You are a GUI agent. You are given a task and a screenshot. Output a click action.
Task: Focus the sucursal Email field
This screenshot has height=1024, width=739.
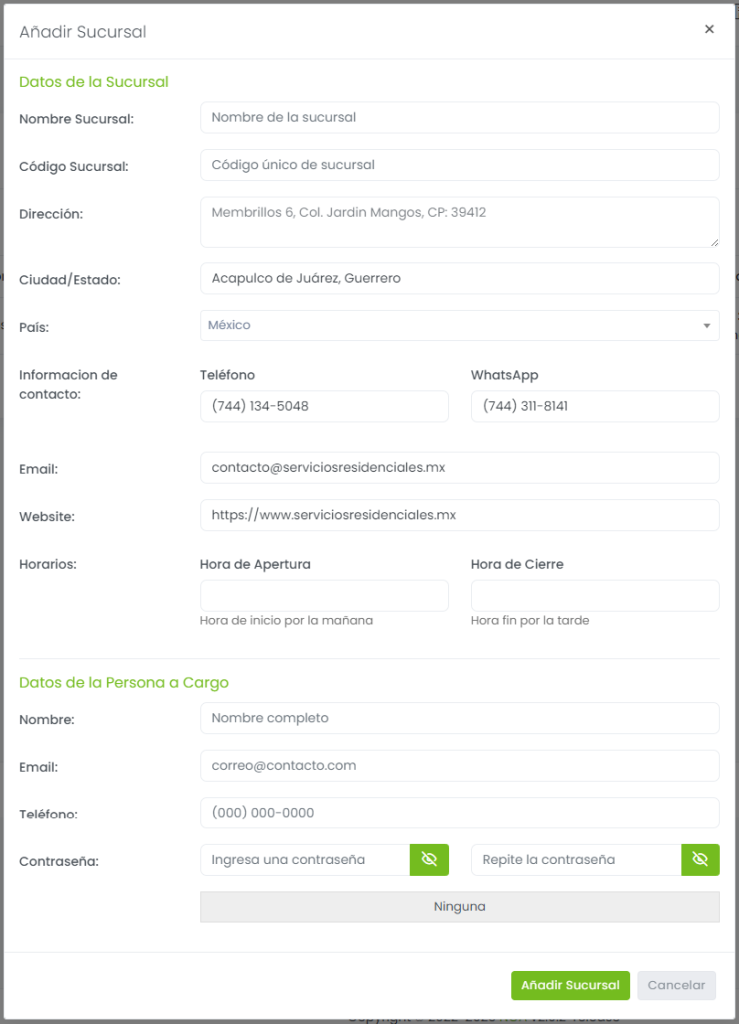click(x=460, y=468)
